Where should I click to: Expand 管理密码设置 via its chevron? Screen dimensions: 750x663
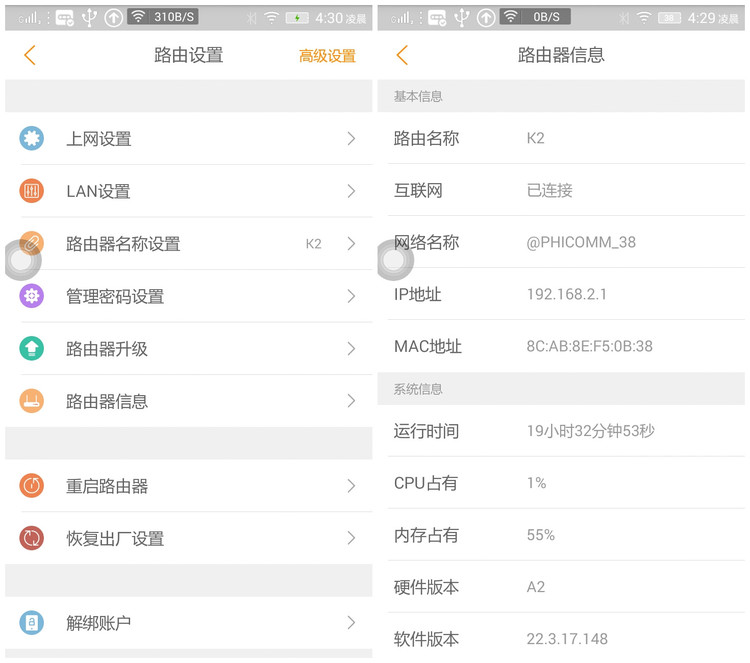[x=352, y=296]
